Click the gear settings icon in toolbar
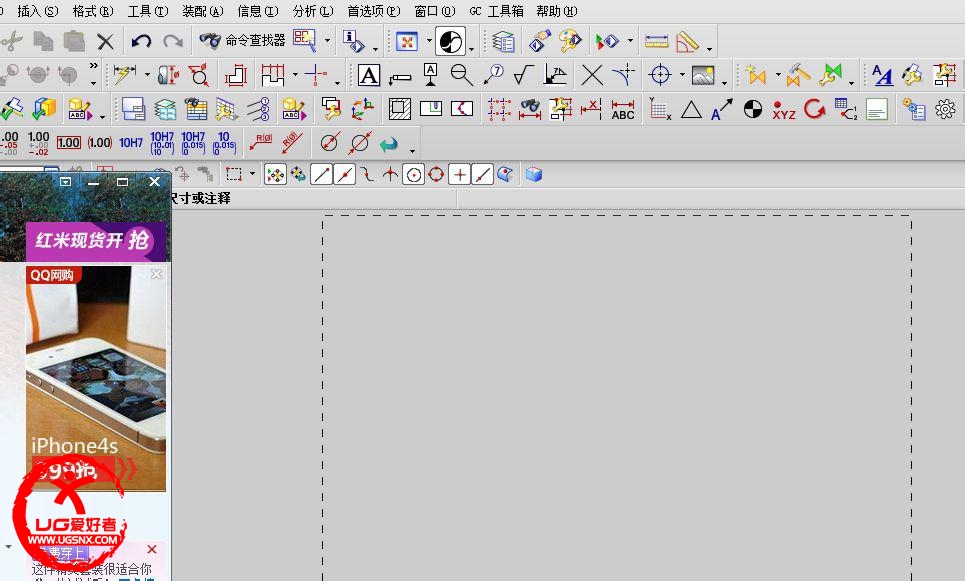This screenshot has height=581, width=965. click(945, 109)
